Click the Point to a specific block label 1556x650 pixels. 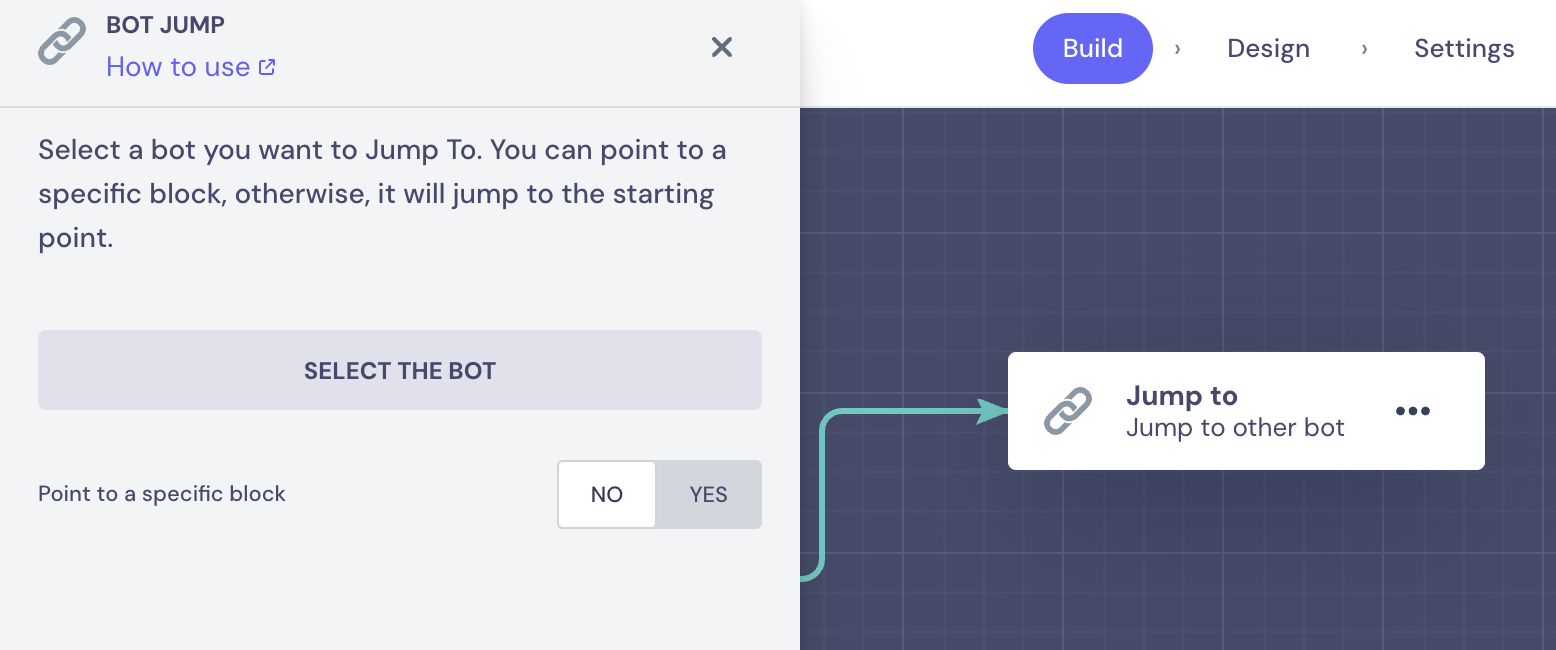click(x=162, y=494)
